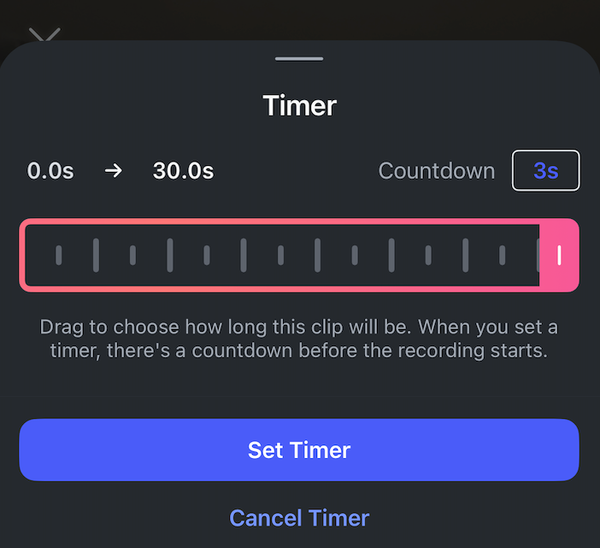
Task: Click the "Drag to choose" help text
Action: point(299,339)
